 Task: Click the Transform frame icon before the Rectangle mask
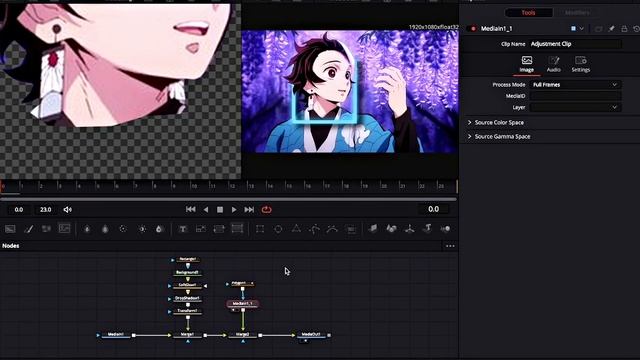point(237,229)
